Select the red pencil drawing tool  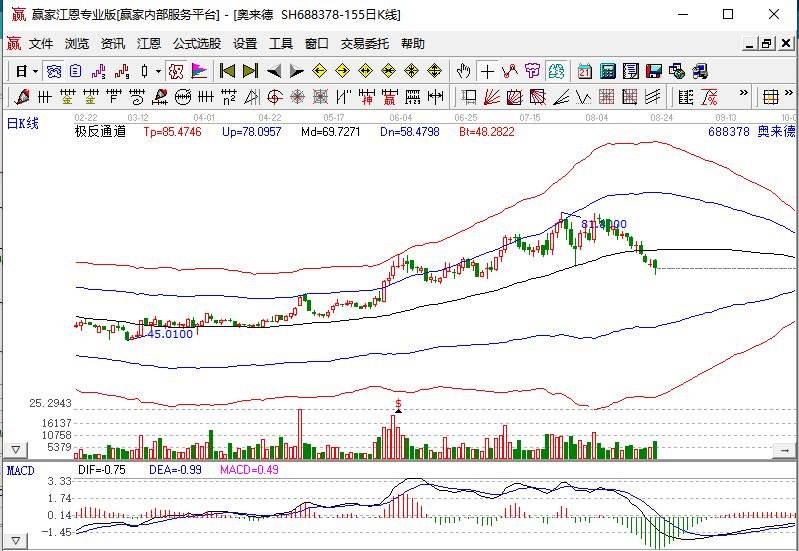[x=22, y=96]
